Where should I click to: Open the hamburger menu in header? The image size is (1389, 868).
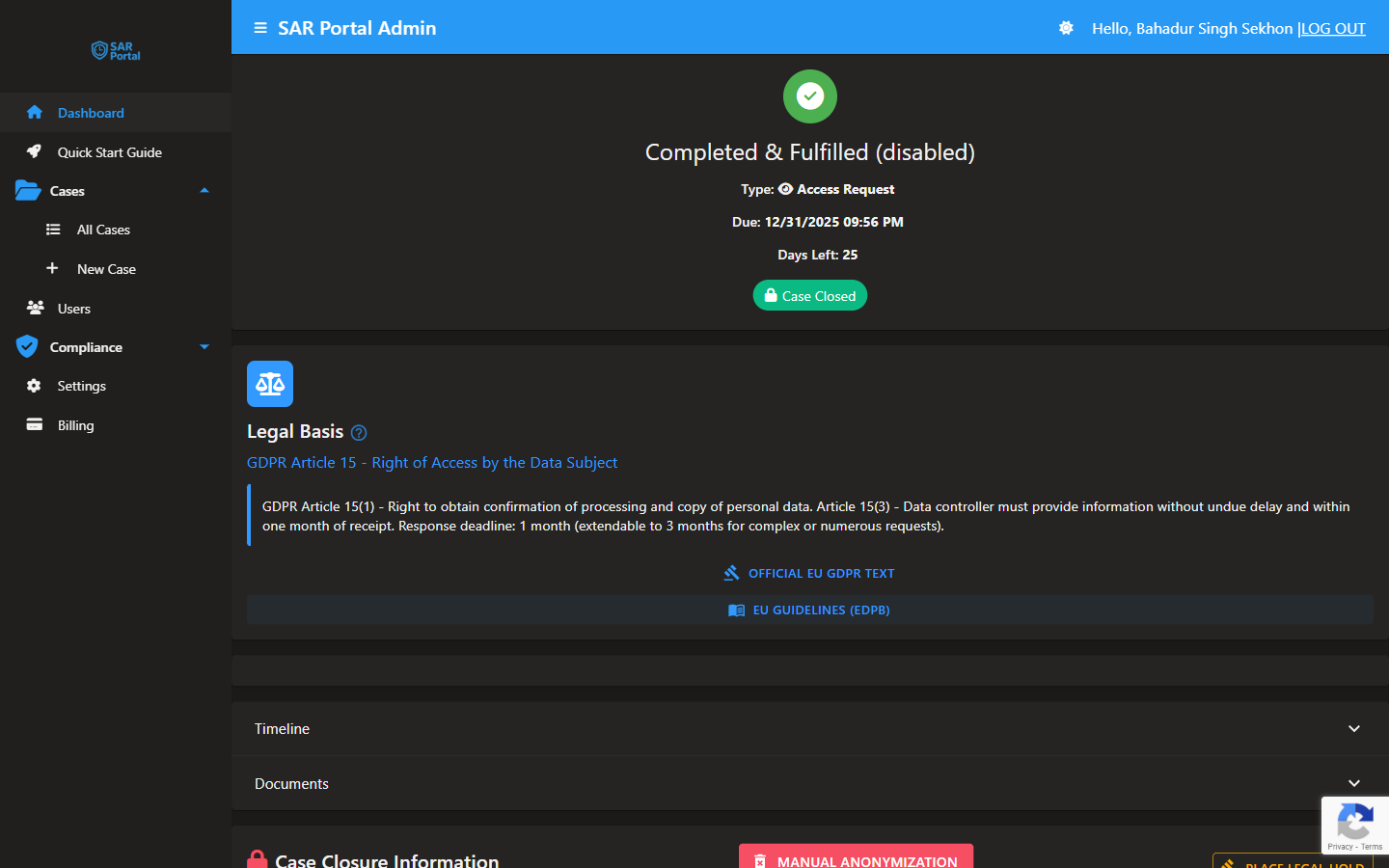coord(259,27)
